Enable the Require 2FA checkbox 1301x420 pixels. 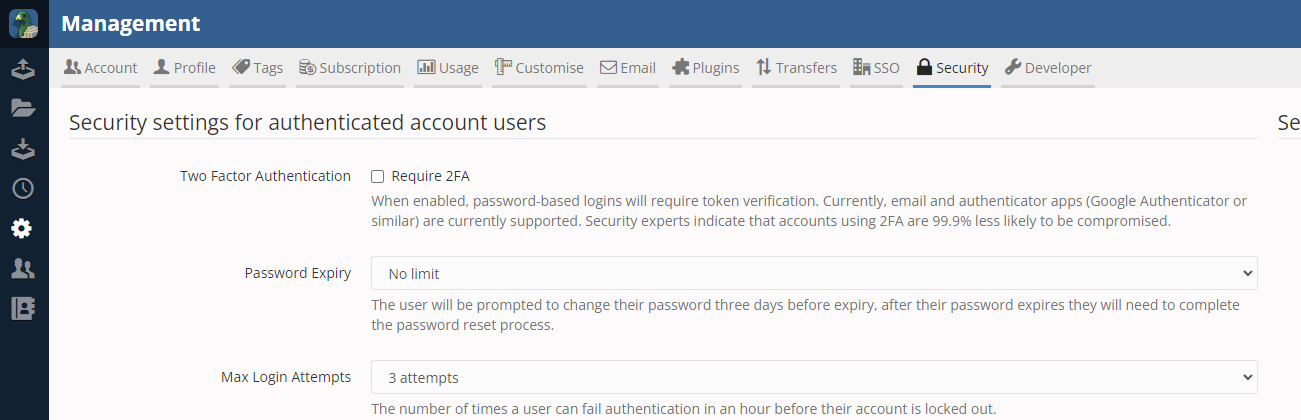pos(378,177)
